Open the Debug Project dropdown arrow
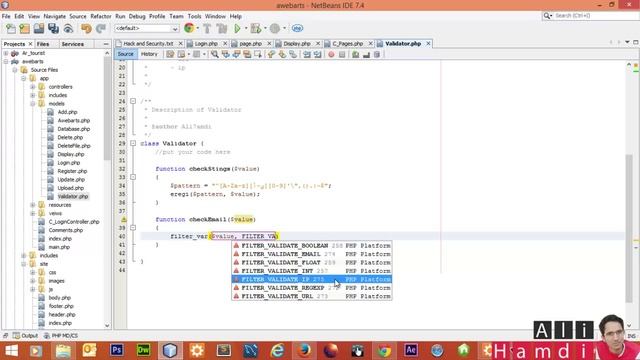640x360 pixels. click(x=265, y=29)
